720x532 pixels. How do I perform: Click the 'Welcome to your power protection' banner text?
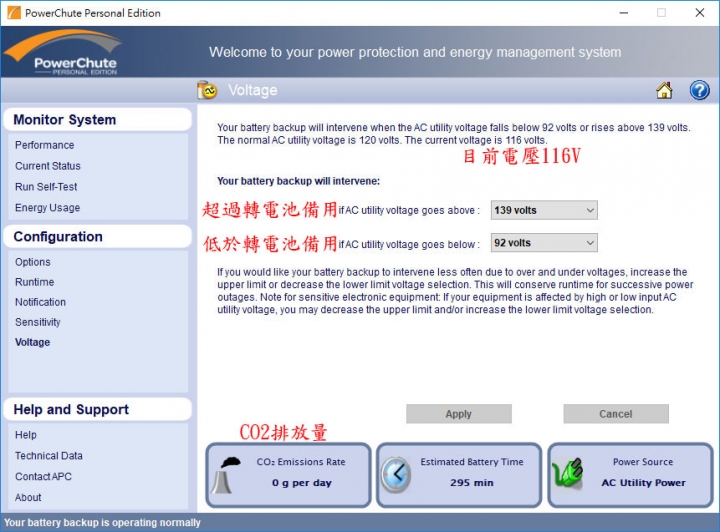click(x=415, y=52)
